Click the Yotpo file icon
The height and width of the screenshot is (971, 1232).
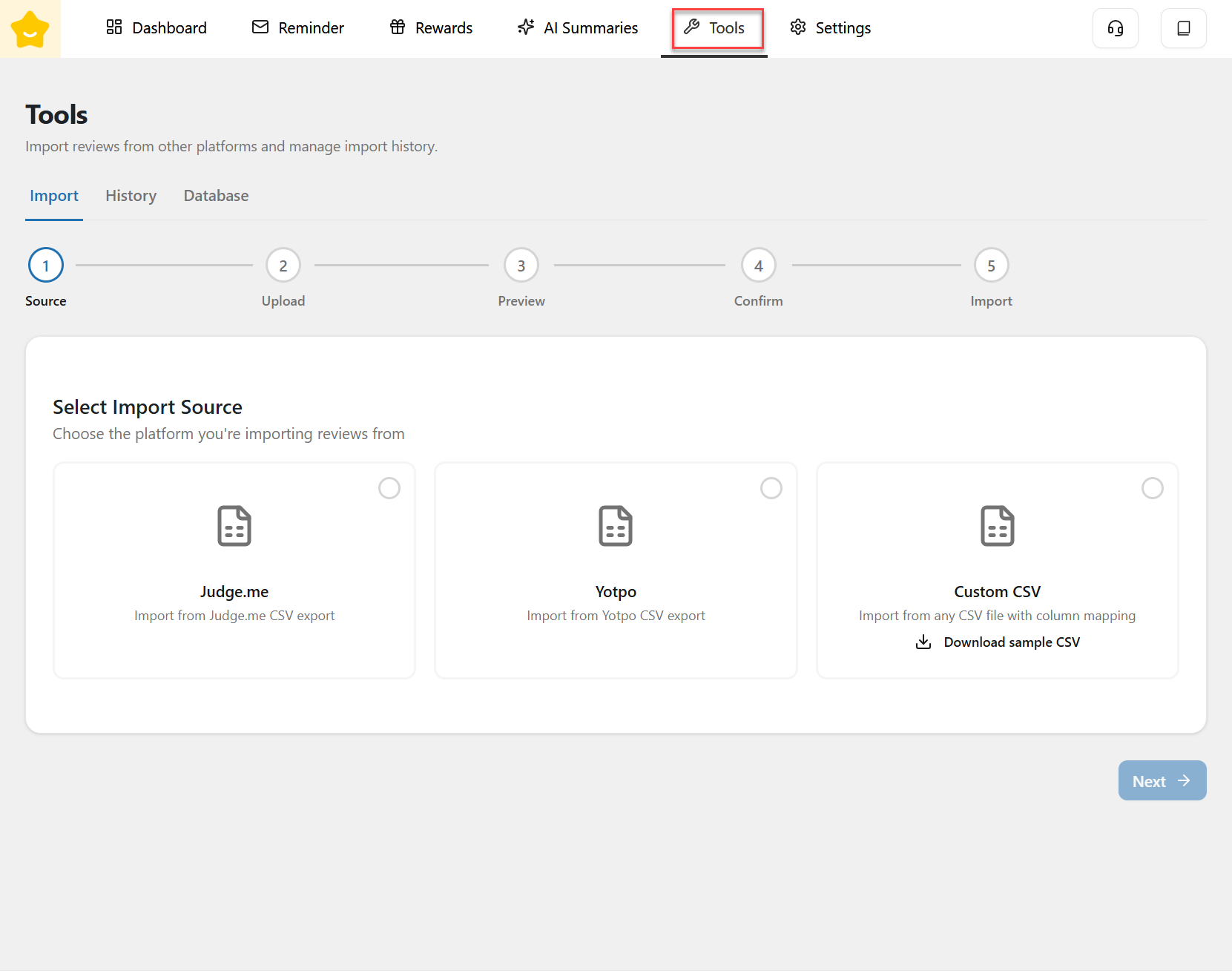pos(616,526)
